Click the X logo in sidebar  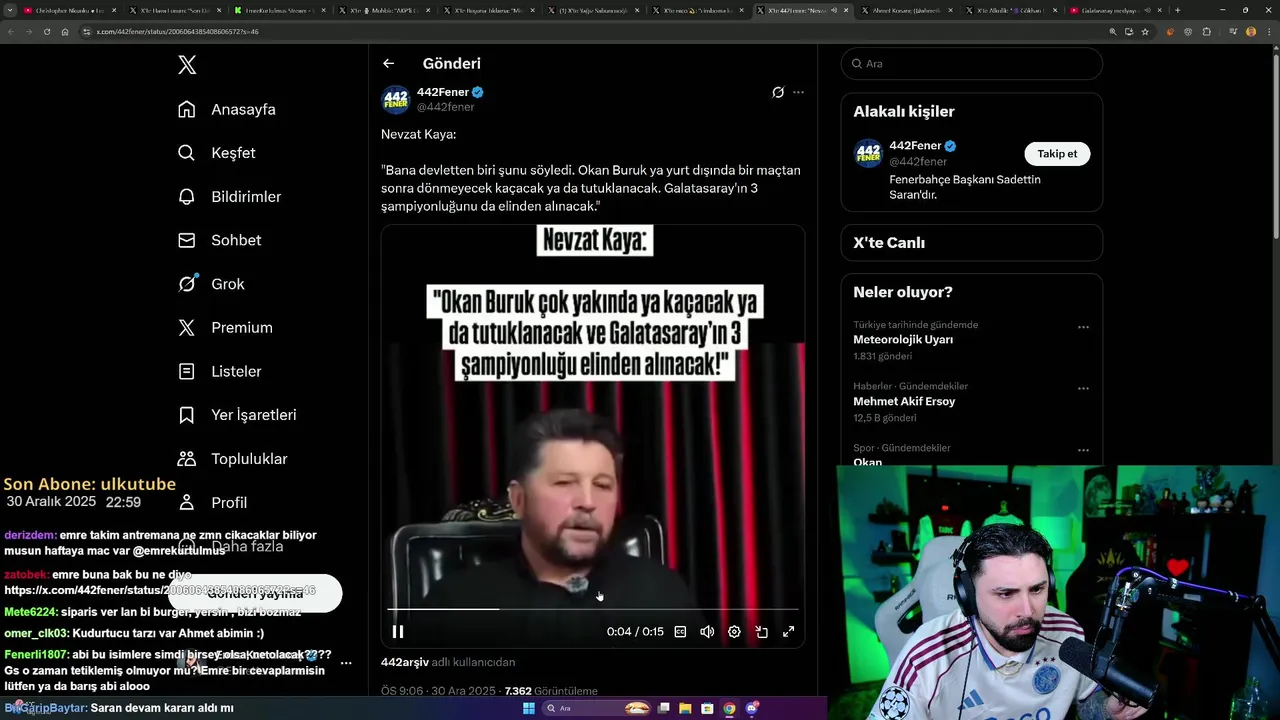187,65
